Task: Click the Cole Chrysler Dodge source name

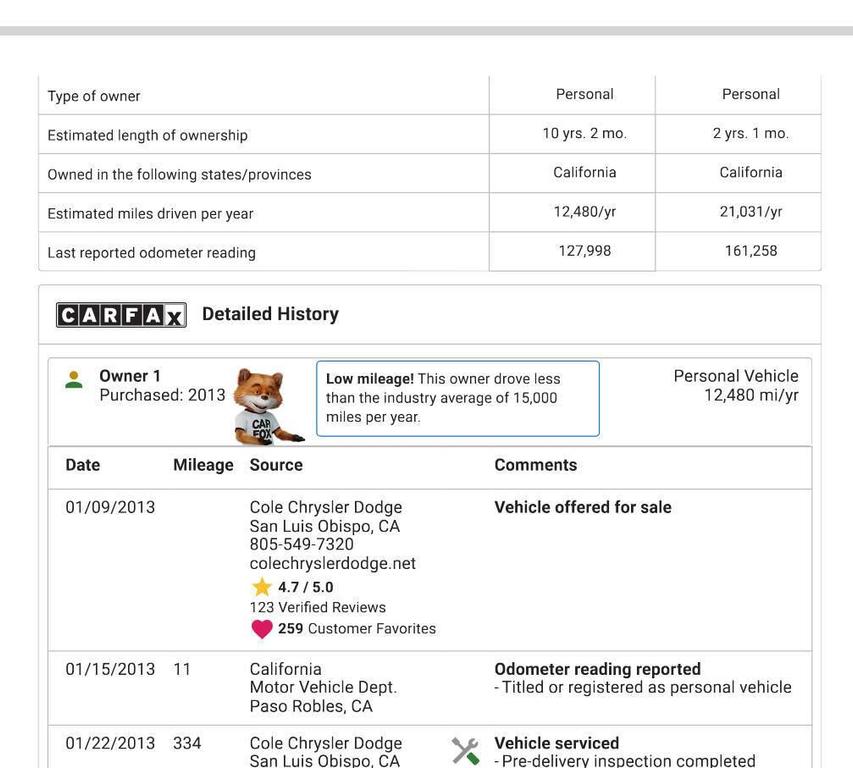Action: [x=325, y=507]
